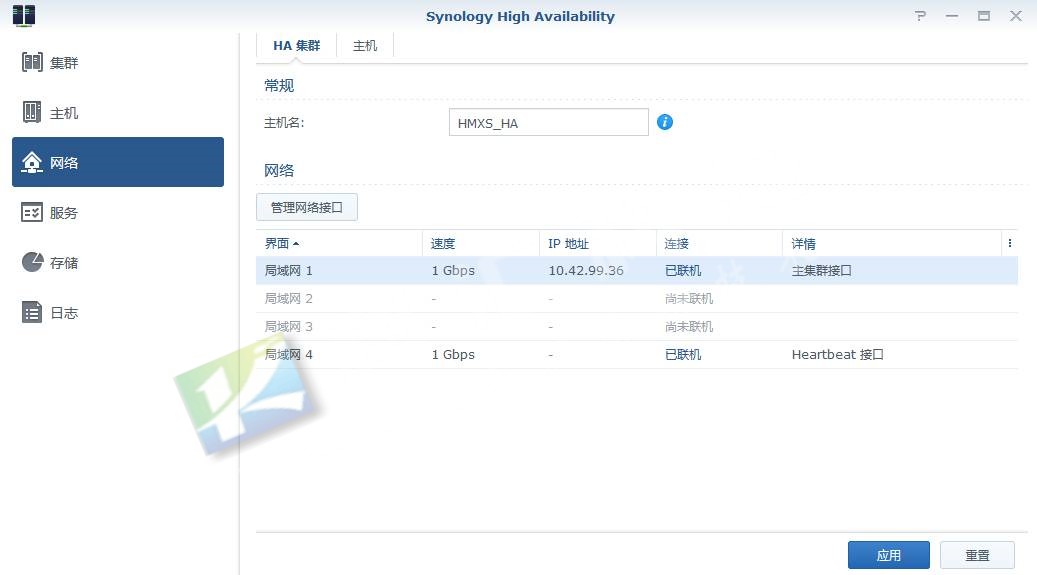Click 已联机 status in 局域网 4 row
The width and height of the screenshot is (1037, 575).
tap(683, 355)
